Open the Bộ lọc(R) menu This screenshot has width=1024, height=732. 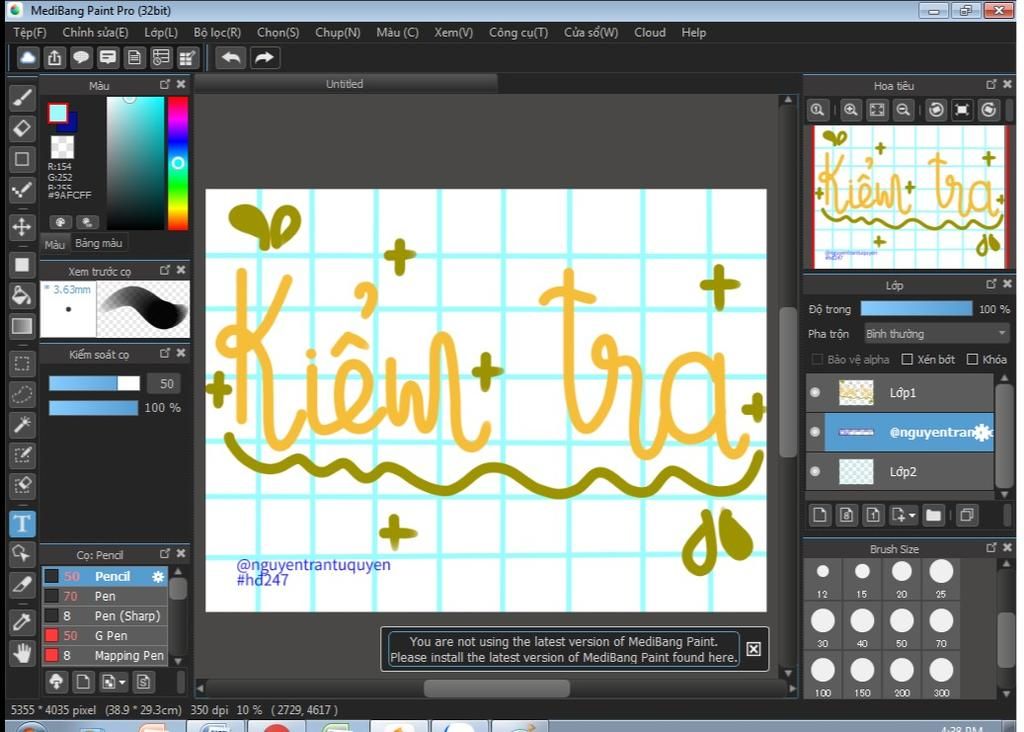(x=217, y=33)
